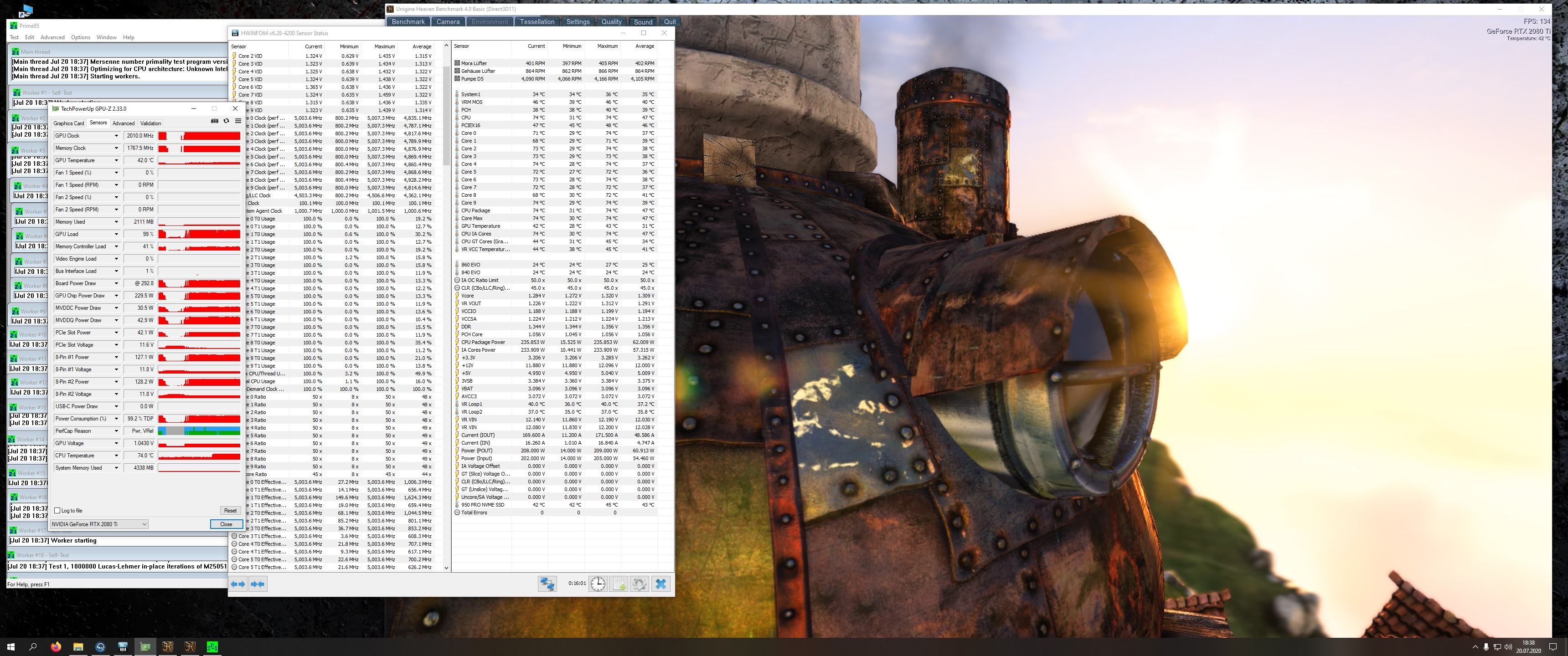Open HWiNFO sensor settings gear icon
This screenshot has height=656, width=1568.
click(x=639, y=584)
